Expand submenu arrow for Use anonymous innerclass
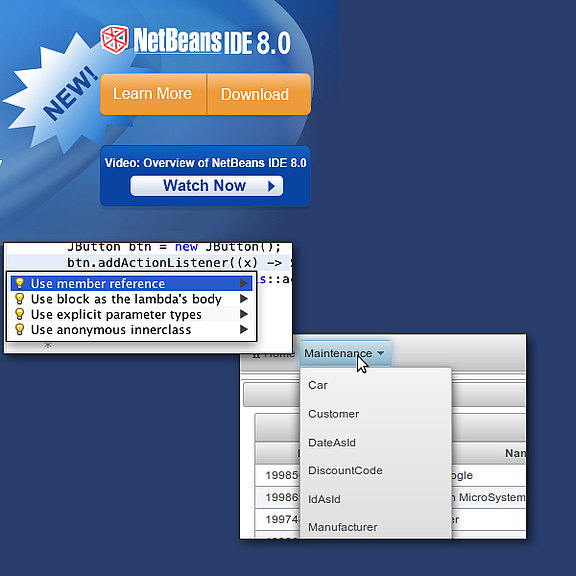The image size is (576, 576). point(244,330)
